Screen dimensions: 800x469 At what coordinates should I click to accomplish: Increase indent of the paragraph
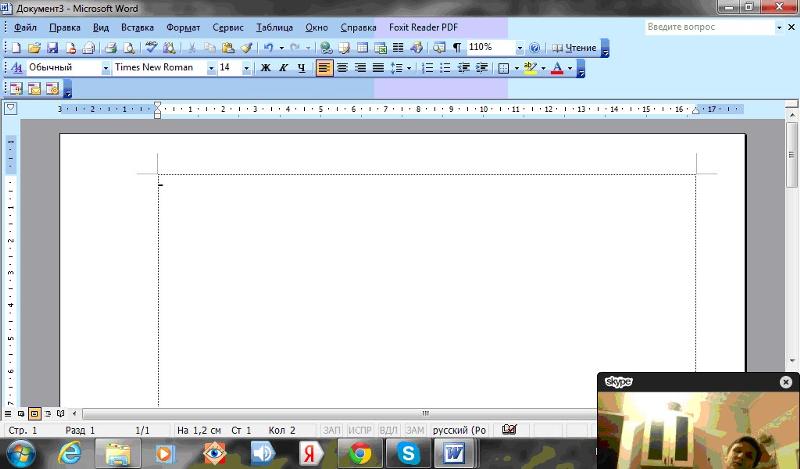(482, 67)
